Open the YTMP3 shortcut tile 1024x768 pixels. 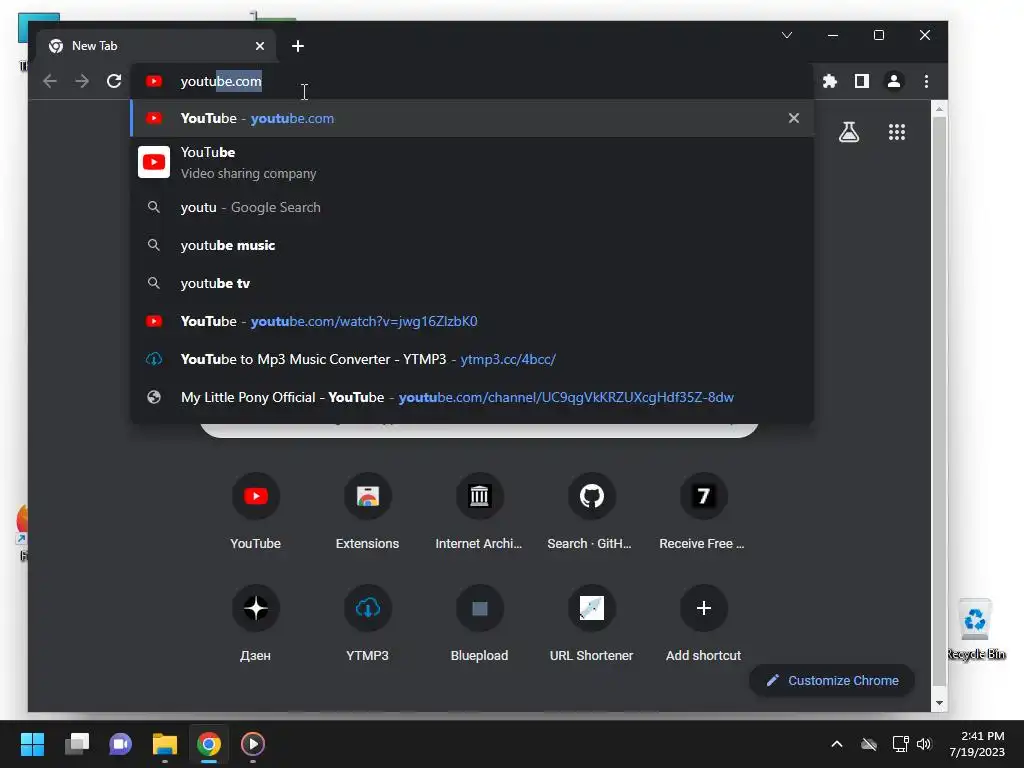tap(368, 624)
